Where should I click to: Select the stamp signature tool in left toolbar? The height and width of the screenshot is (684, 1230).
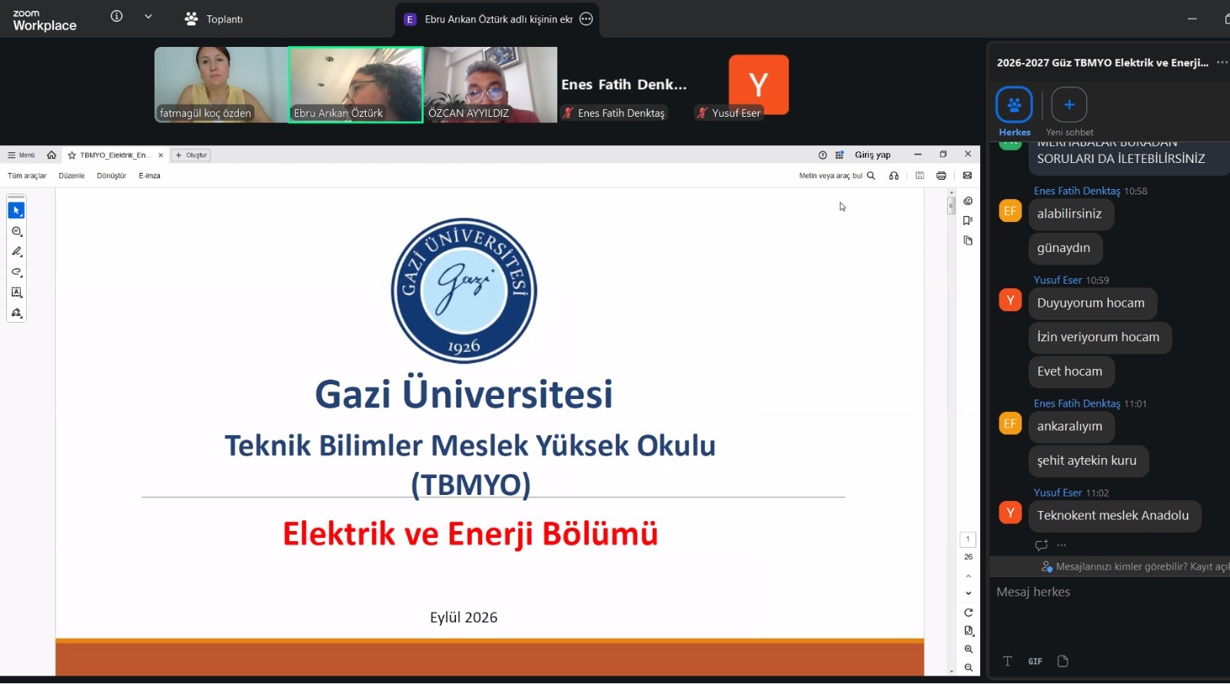pos(16,313)
